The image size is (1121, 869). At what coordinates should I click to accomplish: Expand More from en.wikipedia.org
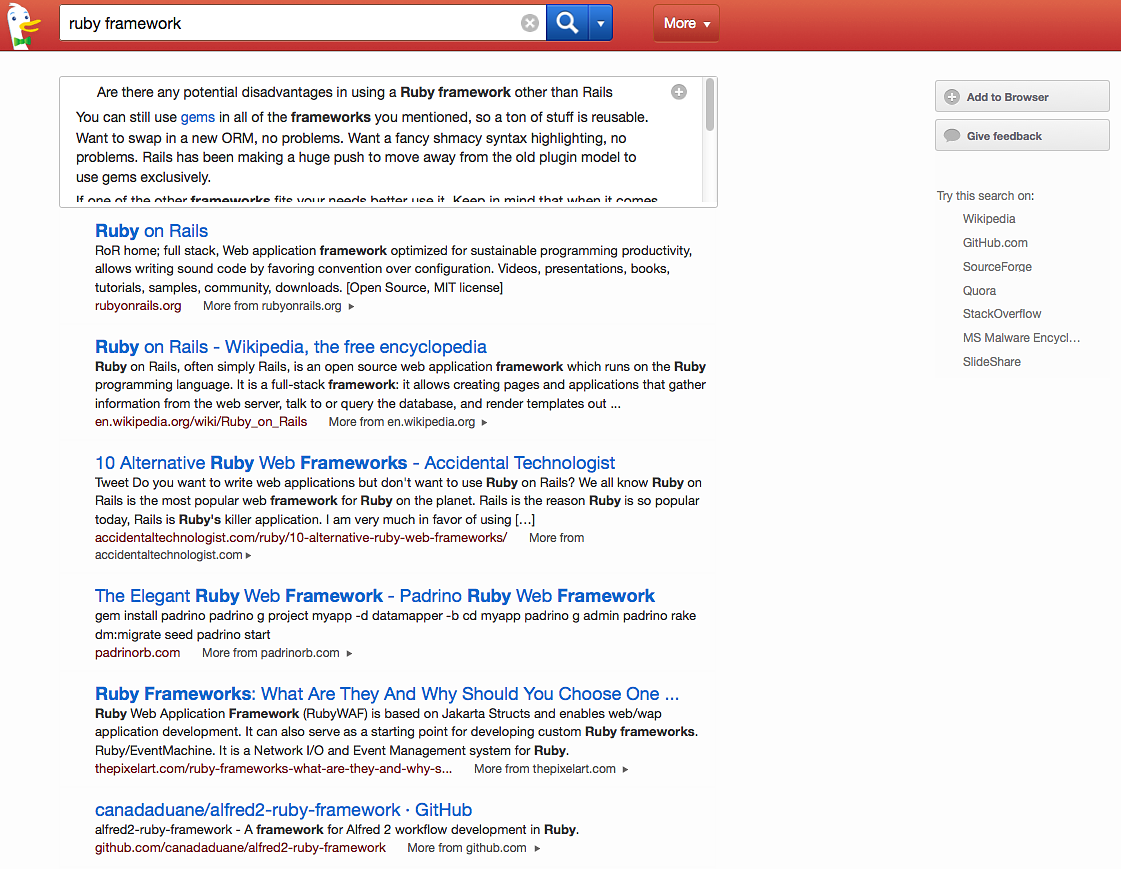click(407, 422)
